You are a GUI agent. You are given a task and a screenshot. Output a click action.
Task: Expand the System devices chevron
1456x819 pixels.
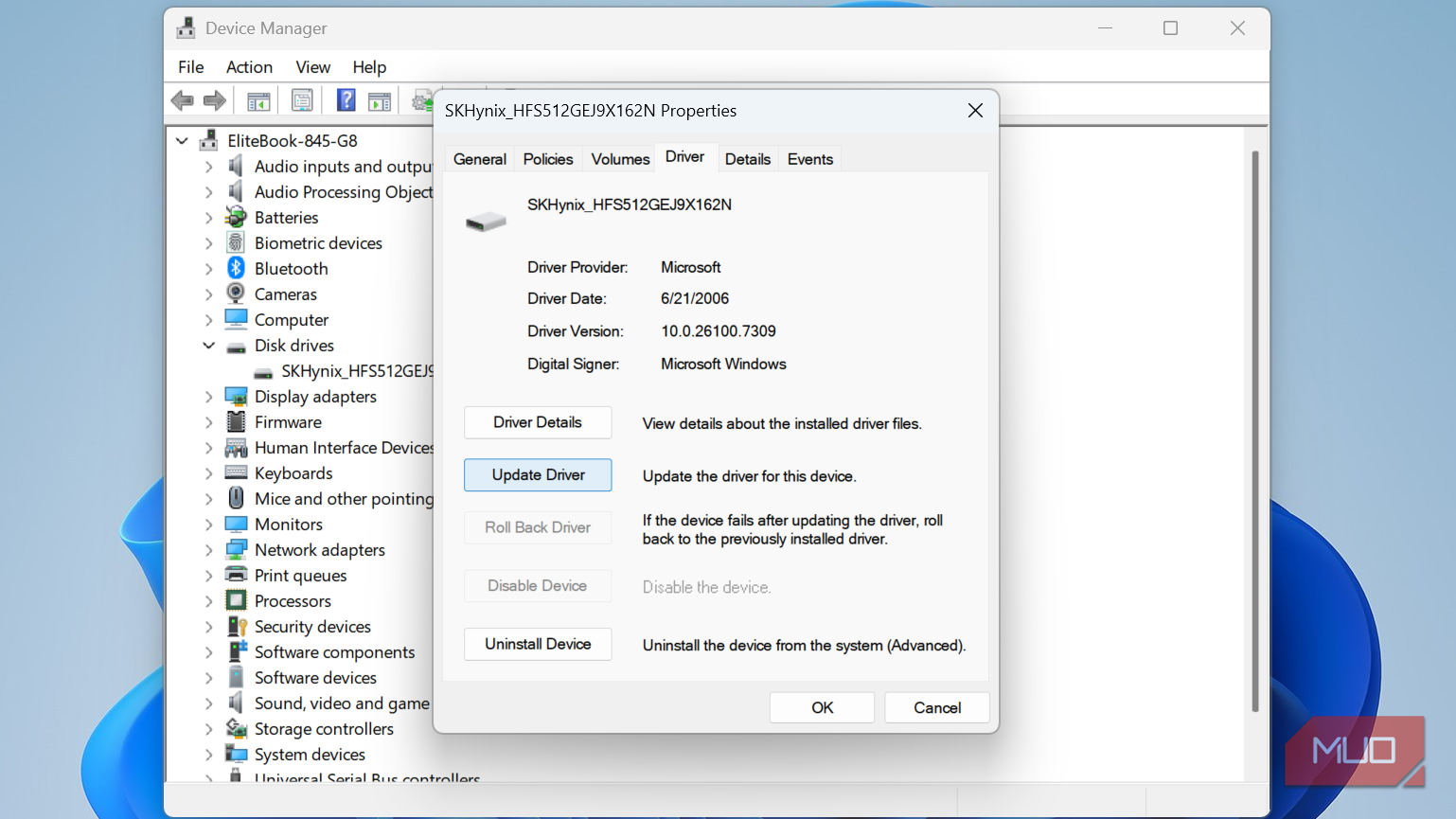[x=208, y=755]
